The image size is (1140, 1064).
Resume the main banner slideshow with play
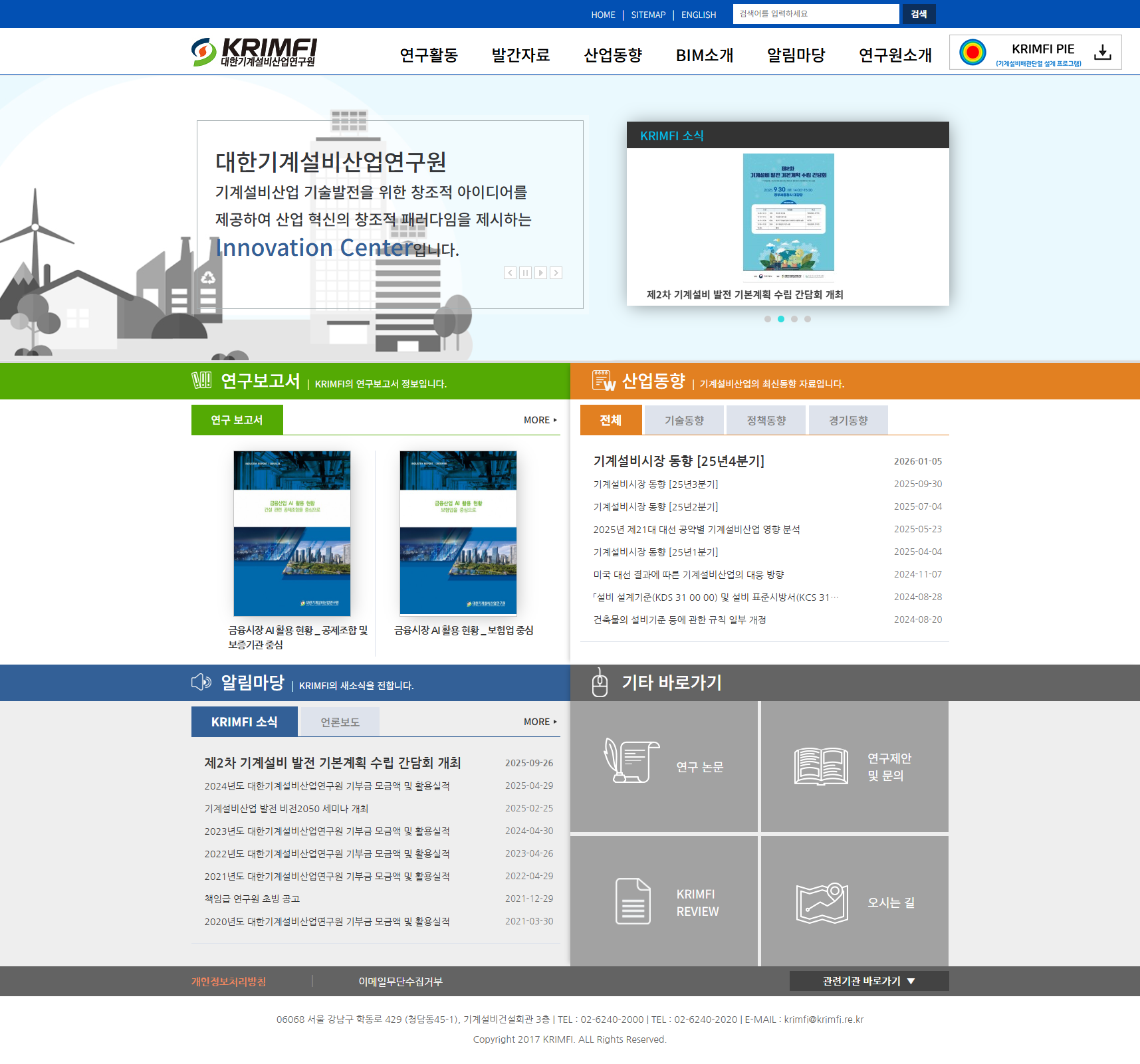pyautogui.click(x=541, y=272)
